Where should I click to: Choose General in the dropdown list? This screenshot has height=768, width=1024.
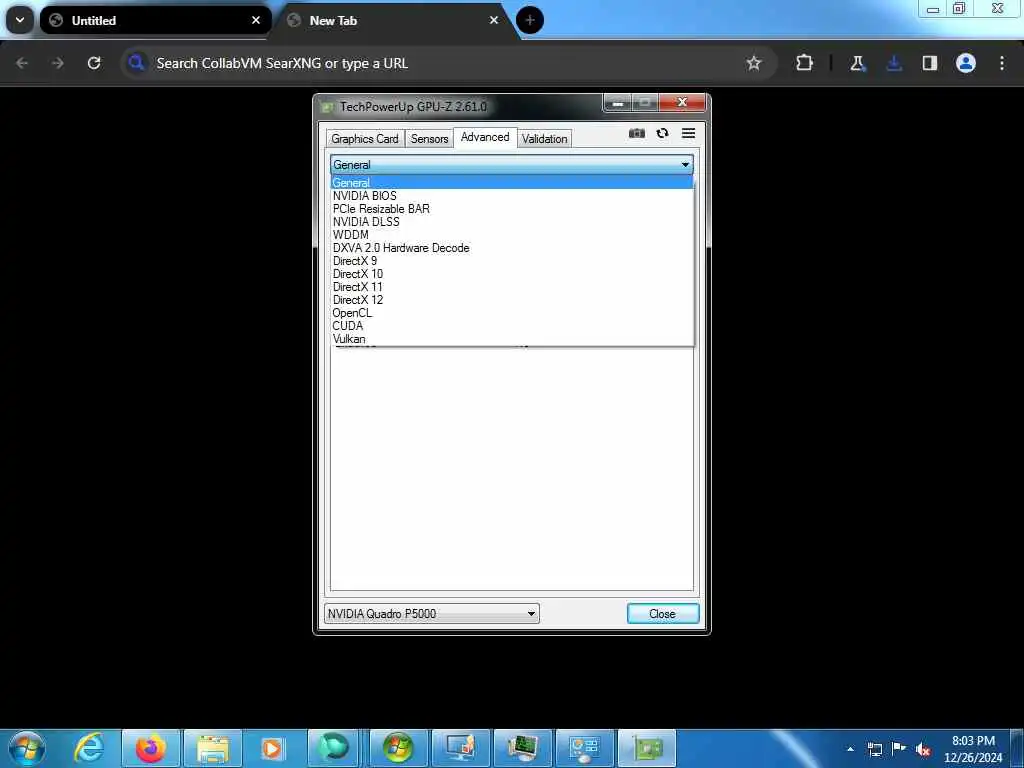click(512, 183)
